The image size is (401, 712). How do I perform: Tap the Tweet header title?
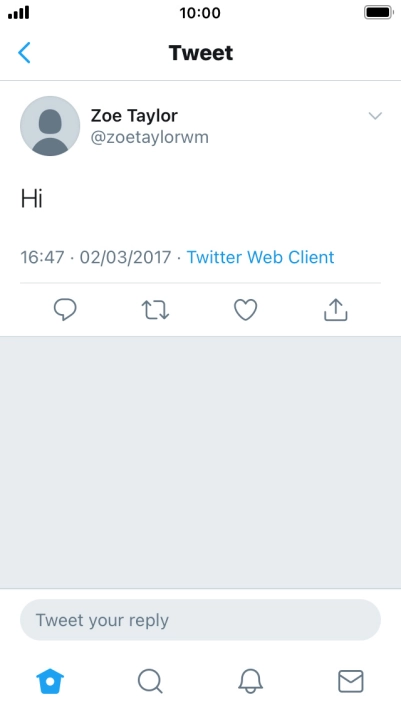point(201,53)
